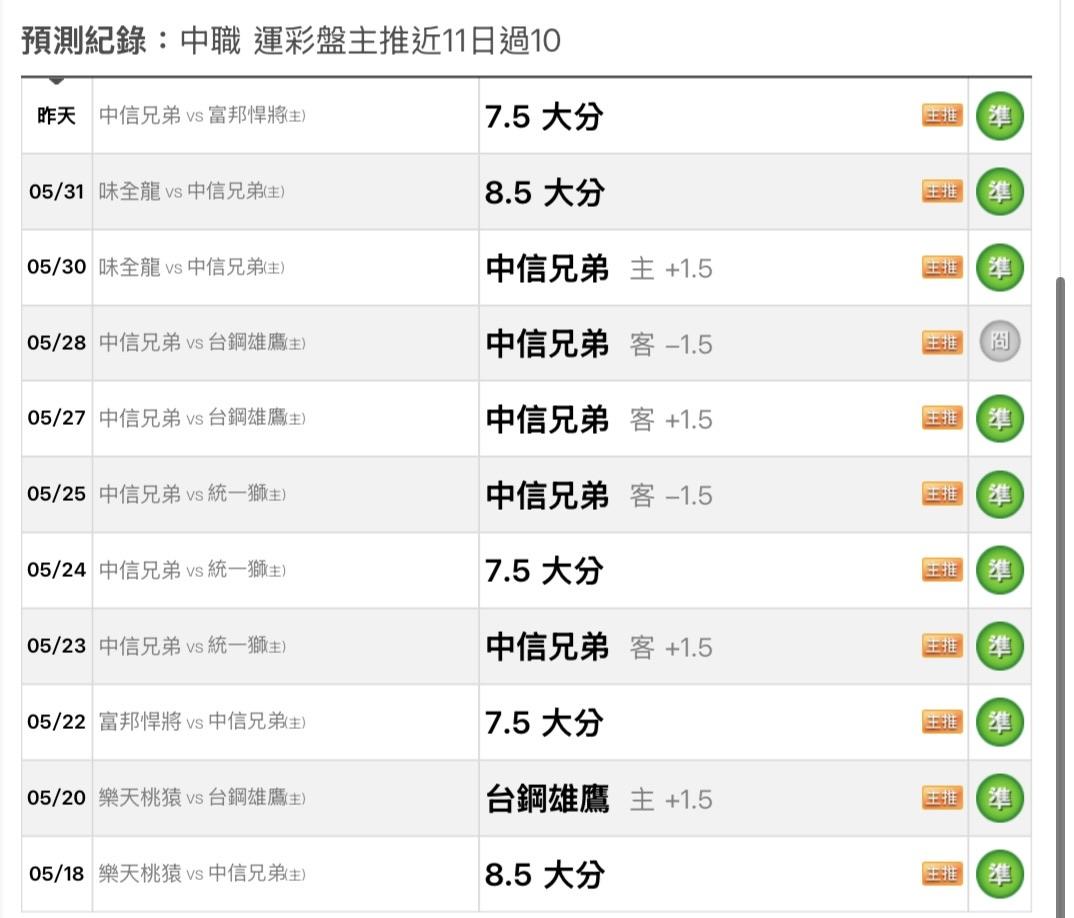Click the 7.5 大分 prediction for 05/22
1074x918 pixels.
tap(544, 723)
